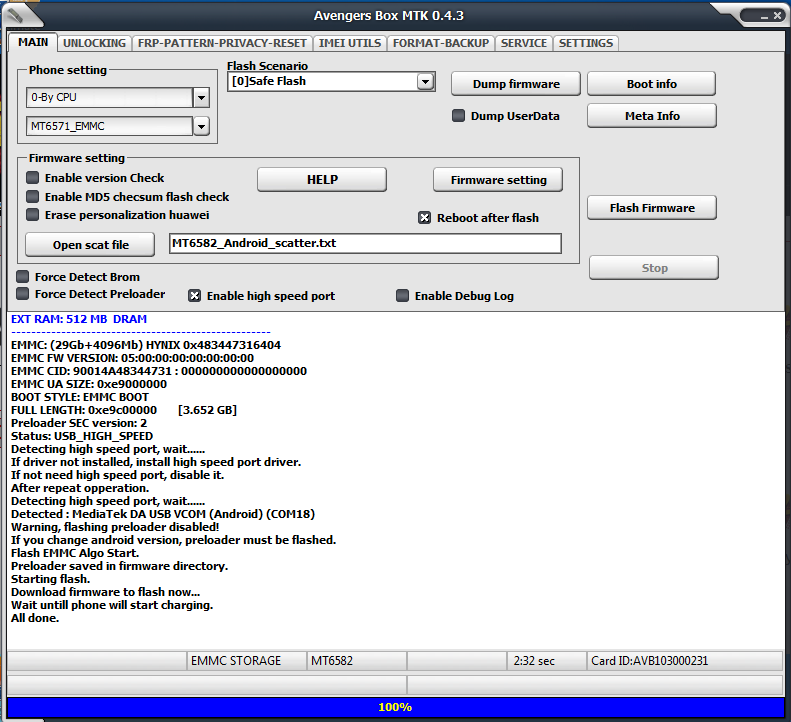Click the Starting flash. log line
The width and height of the screenshot is (791, 722).
point(50,579)
